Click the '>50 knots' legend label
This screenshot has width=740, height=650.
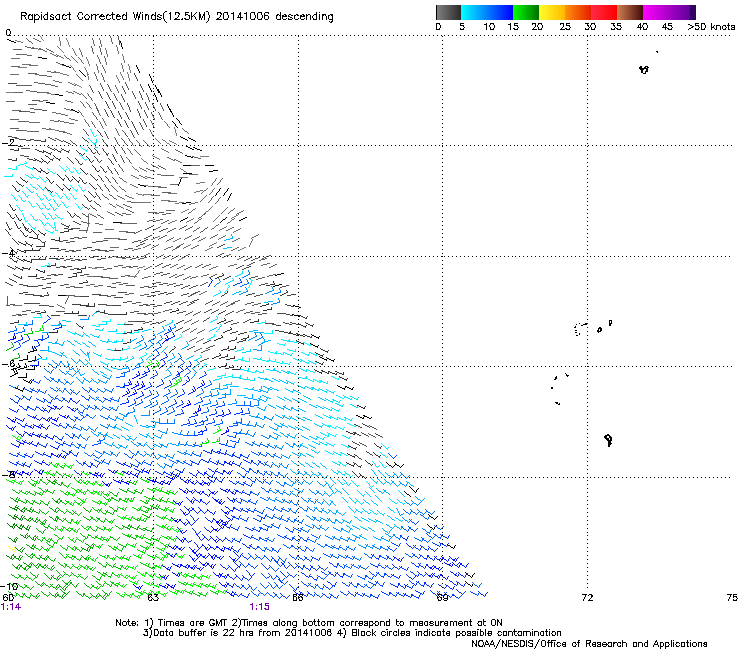coord(711,27)
